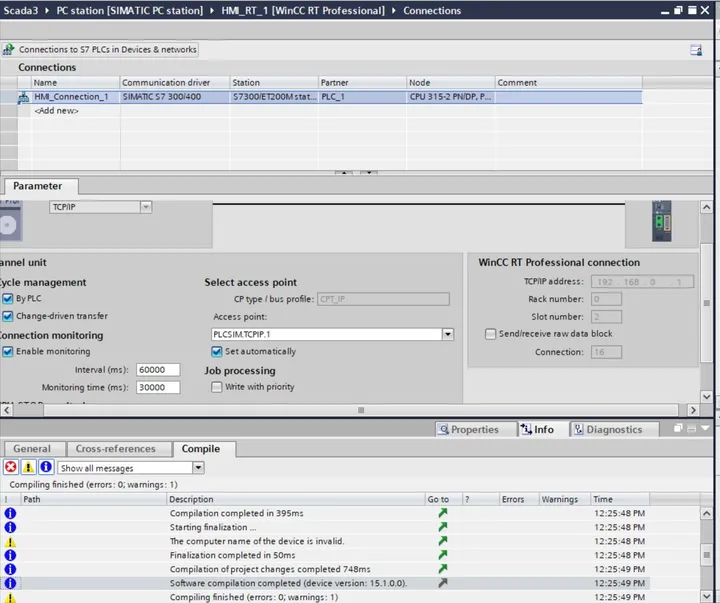Image resolution: width=720 pixels, height=603 pixels.
Task: Click the Connections to S7 PLCs icon
Action: (9, 49)
